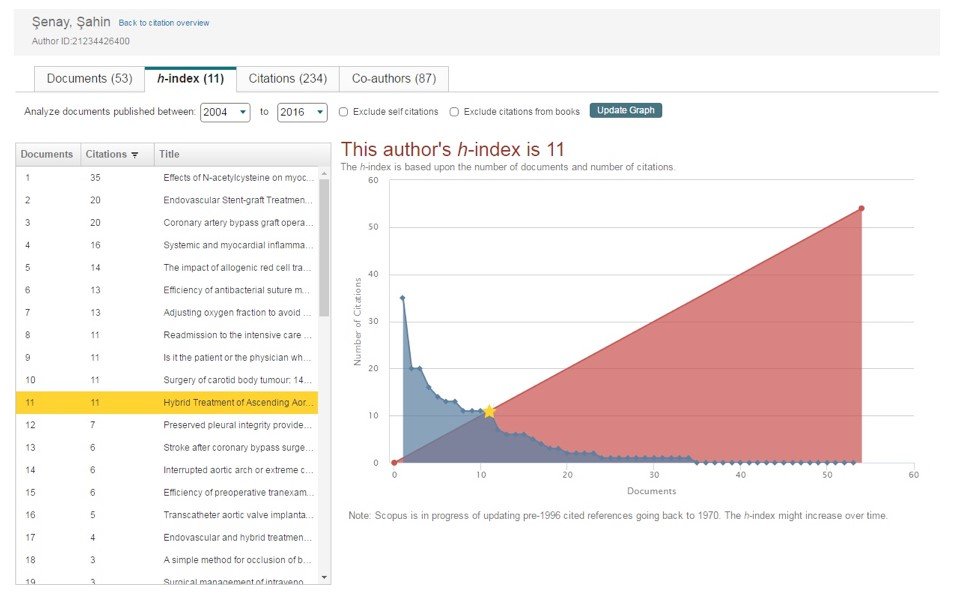
Task: Open the end year 2016 dropdown
Action: (x=302, y=112)
